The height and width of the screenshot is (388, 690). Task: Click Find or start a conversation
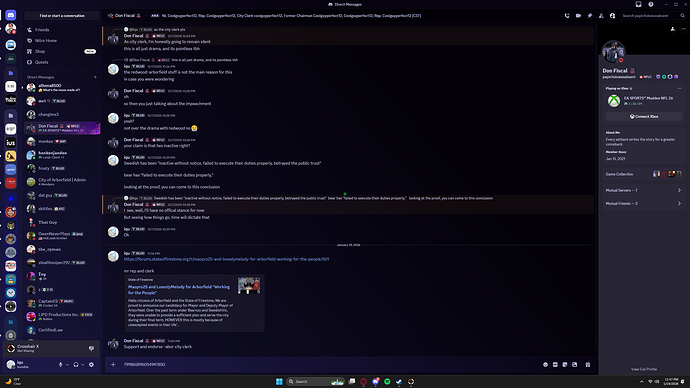coord(62,16)
